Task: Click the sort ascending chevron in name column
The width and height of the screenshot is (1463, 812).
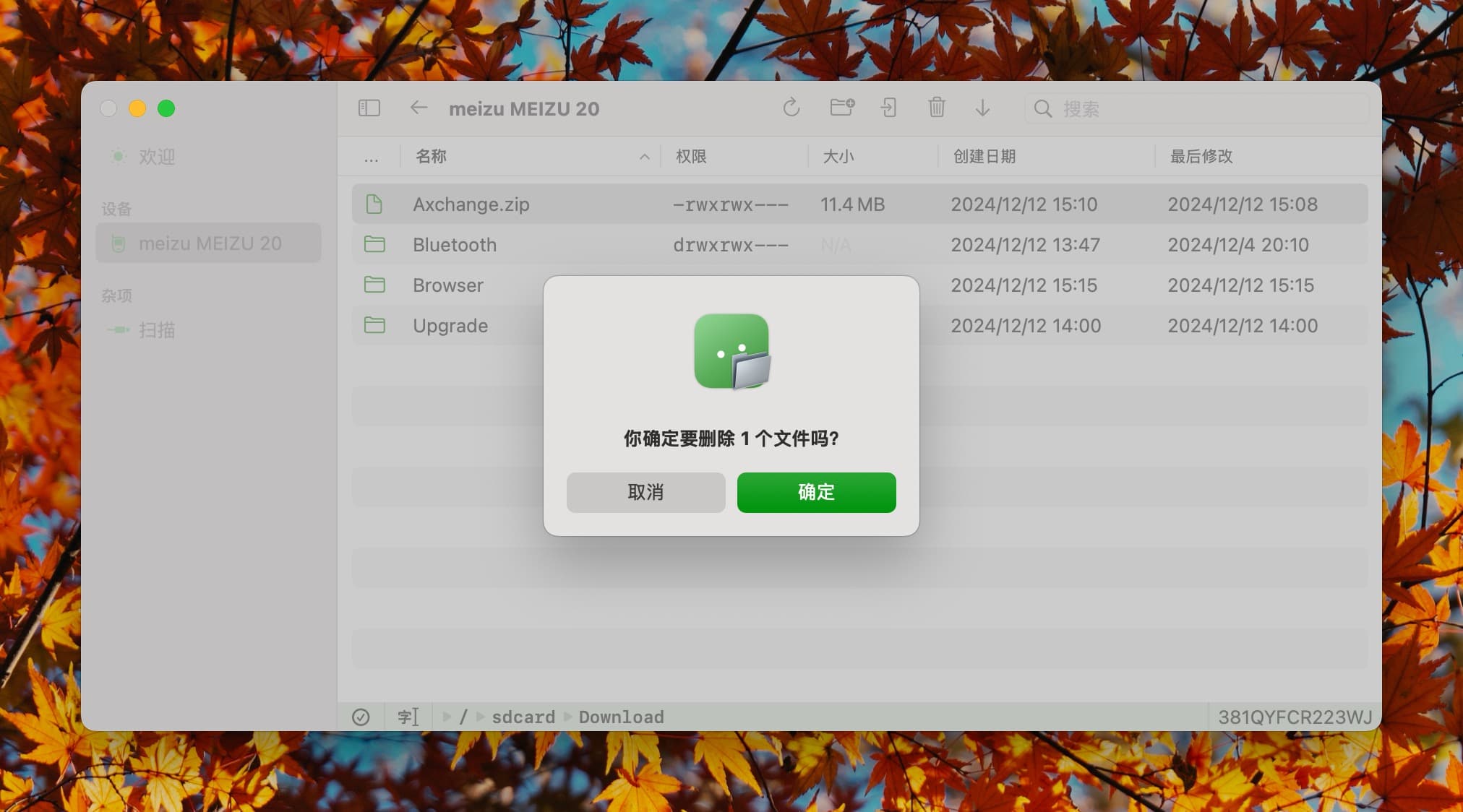Action: click(x=644, y=157)
